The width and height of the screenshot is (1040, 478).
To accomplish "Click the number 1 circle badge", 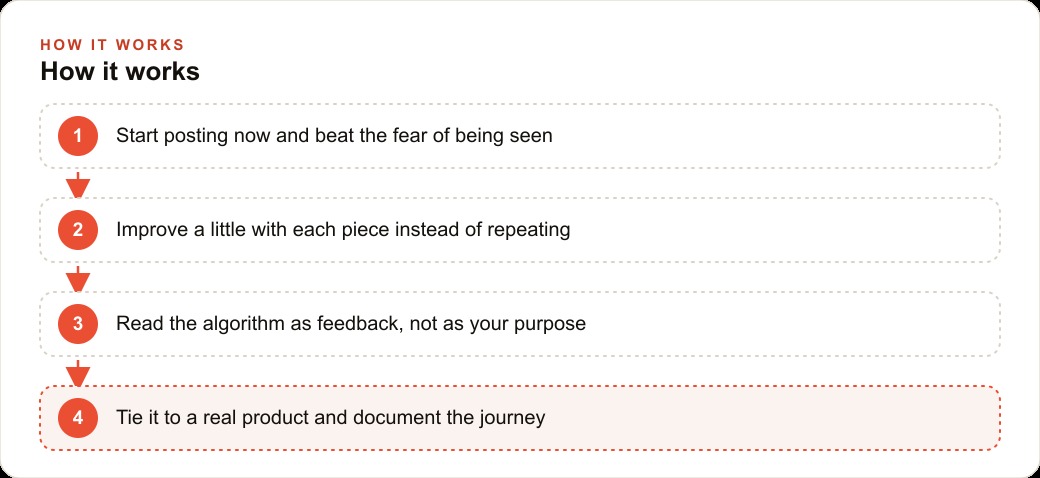I will pyautogui.click(x=78, y=136).
